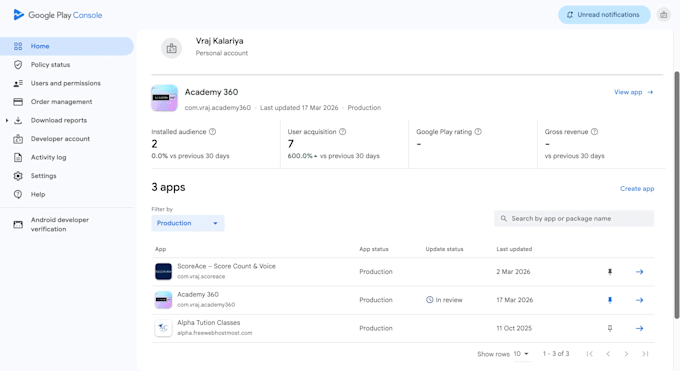Select Home in the sidebar
Image resolution: width=680 pixels, height=371 pixels.
(x=67, y=46)
